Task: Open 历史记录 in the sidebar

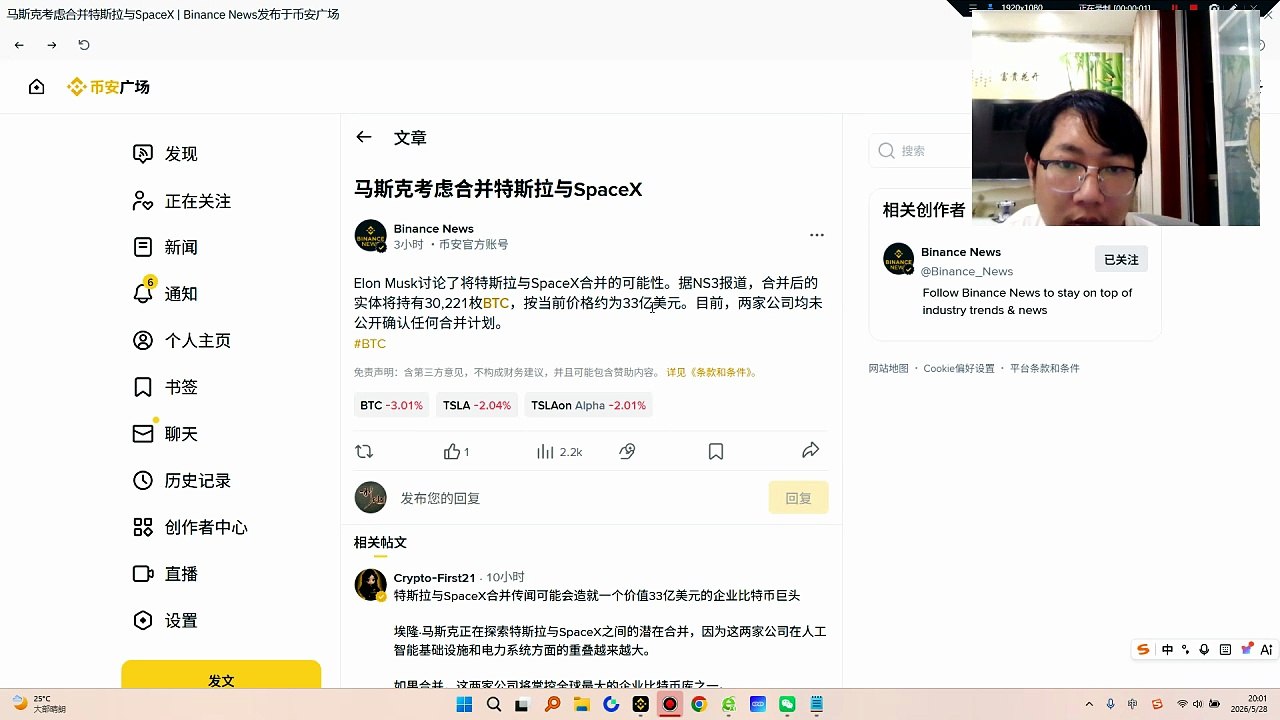Action: 182,480
